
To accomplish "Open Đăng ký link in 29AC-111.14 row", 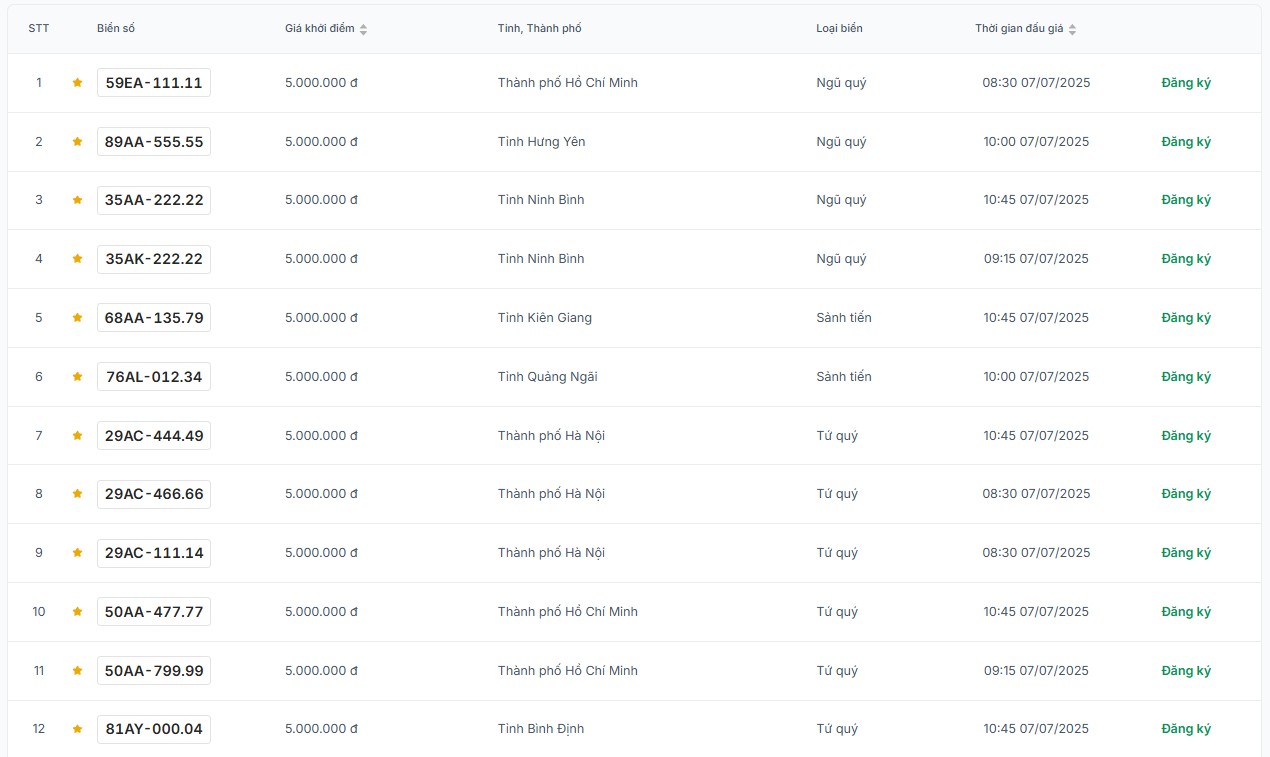I will click(1186, 553).
